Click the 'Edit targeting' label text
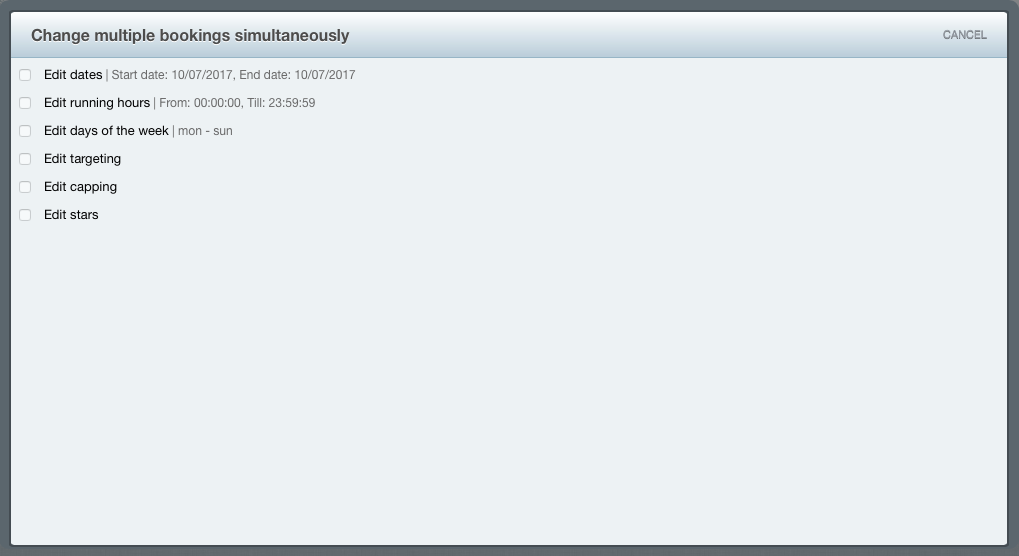Viewport: 1019px width, 556px height. click(83, 158)
